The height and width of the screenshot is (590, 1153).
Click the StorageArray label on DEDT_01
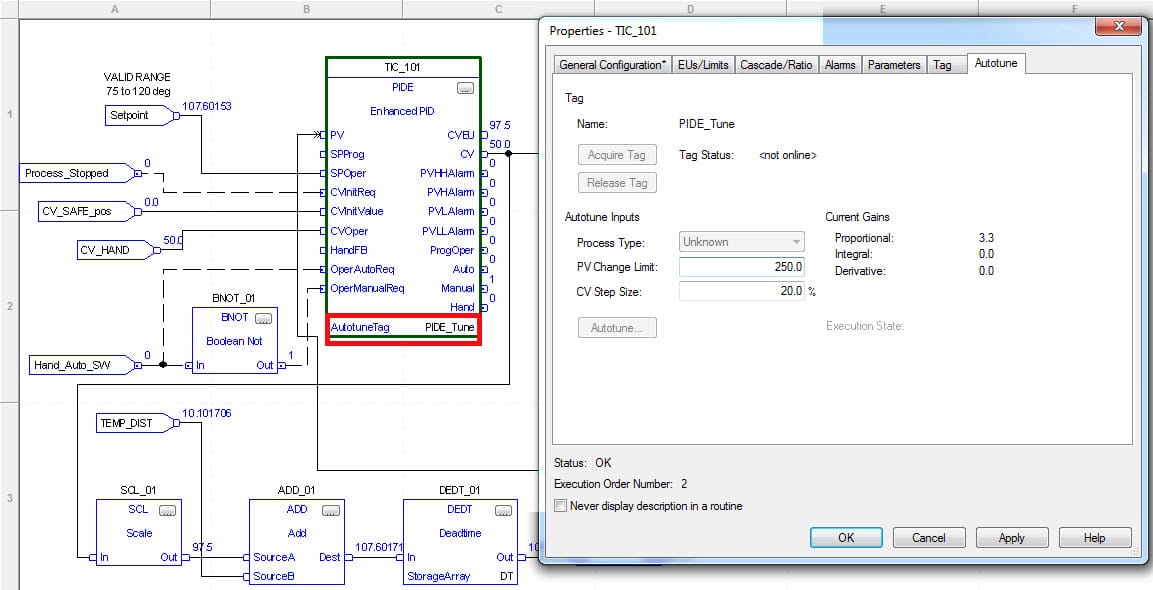(x=438, y=577)
